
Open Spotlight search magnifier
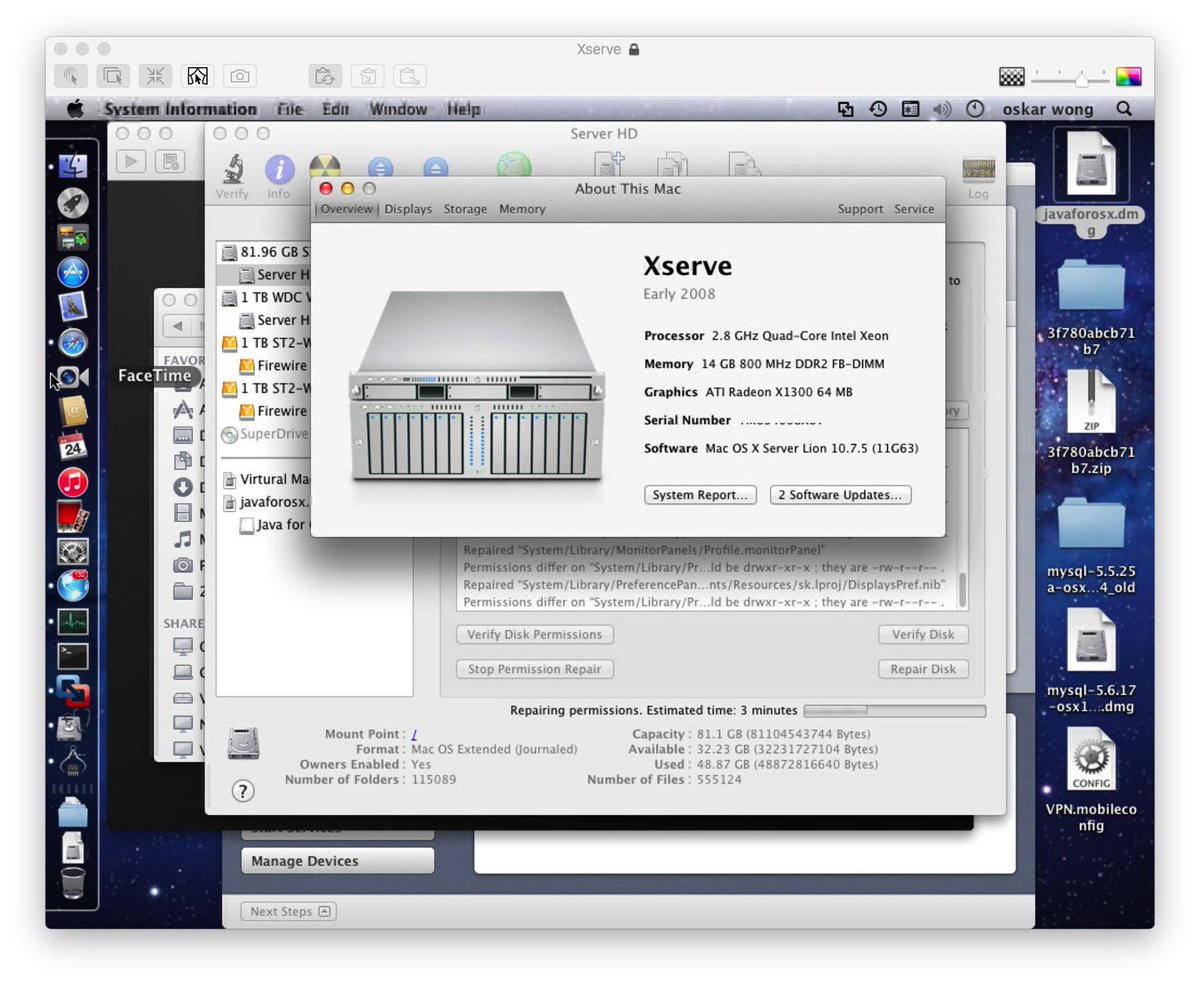[x=1124, y=109]
